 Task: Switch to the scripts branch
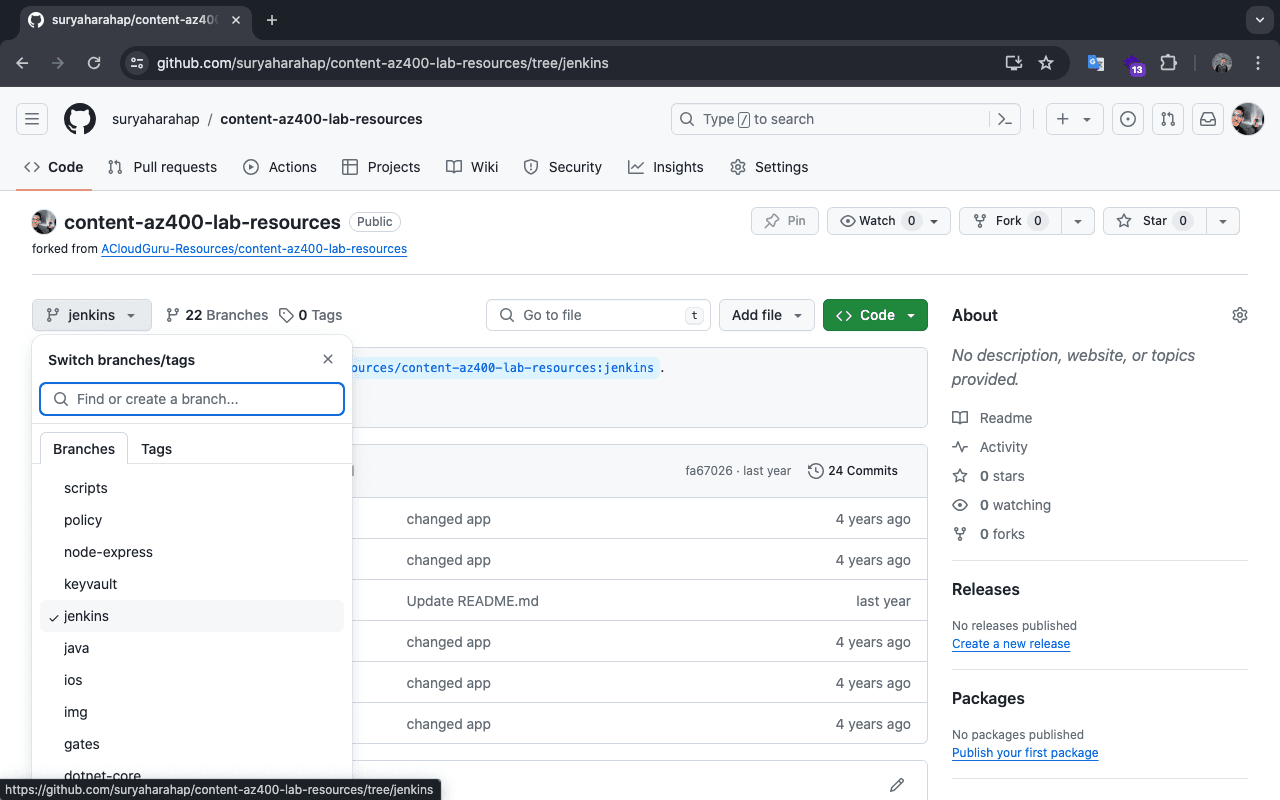coord(192,488)
